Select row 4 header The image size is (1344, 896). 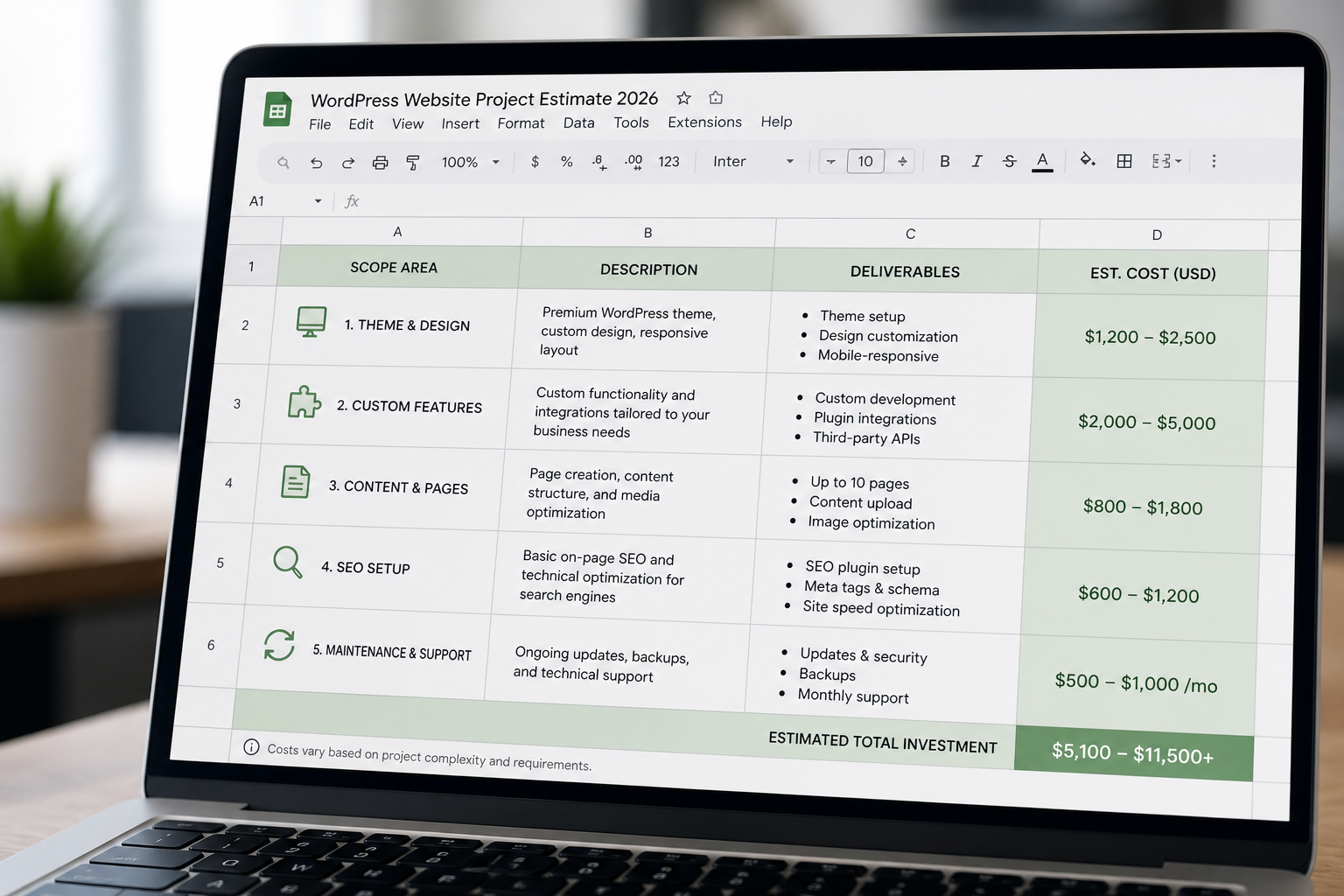click(x=228, y=483)
